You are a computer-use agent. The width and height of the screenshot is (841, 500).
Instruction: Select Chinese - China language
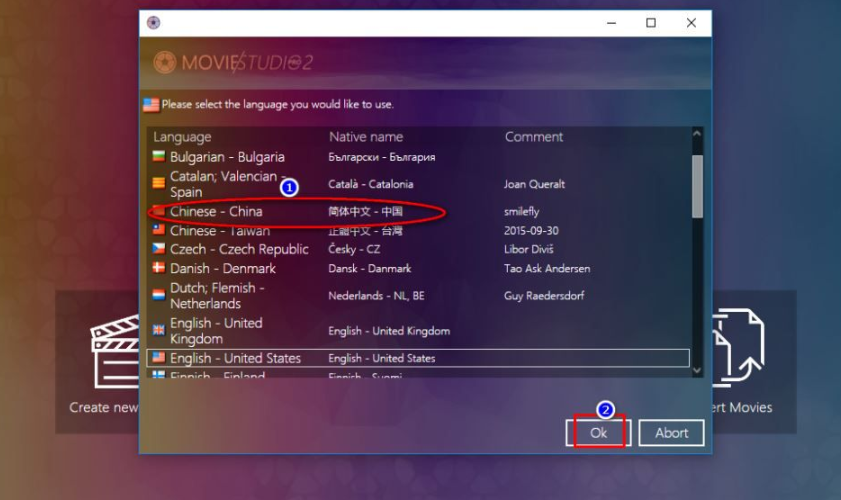pyautogui.click(x=418, y=211)
